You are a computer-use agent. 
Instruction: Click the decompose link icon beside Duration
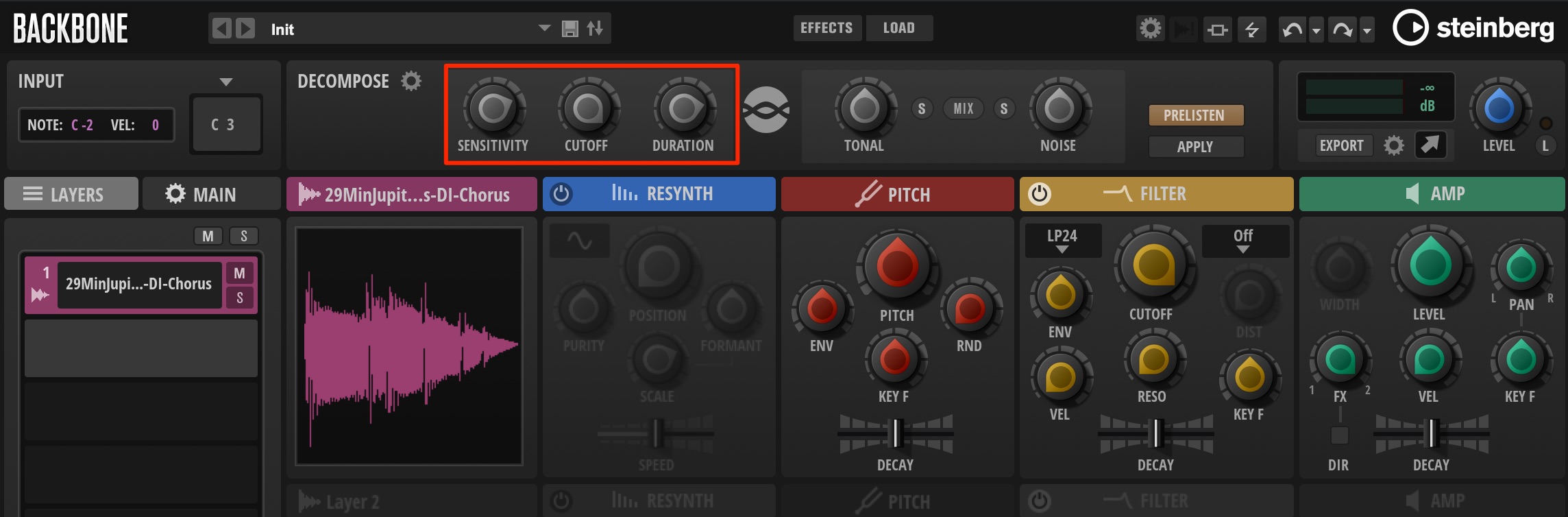tap(766, 110)
